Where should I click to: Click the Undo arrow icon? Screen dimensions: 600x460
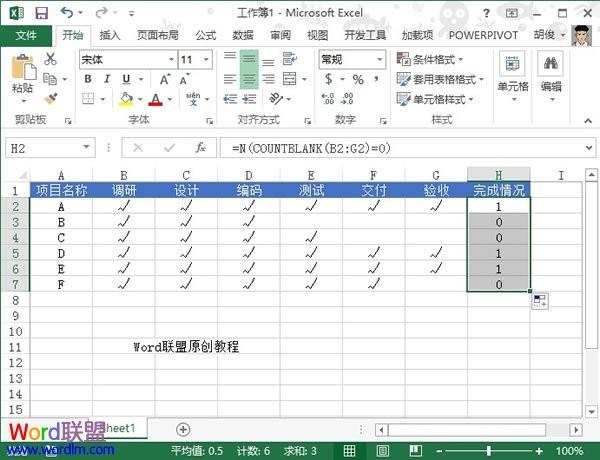pyautogui.click(x=66, y=13)
